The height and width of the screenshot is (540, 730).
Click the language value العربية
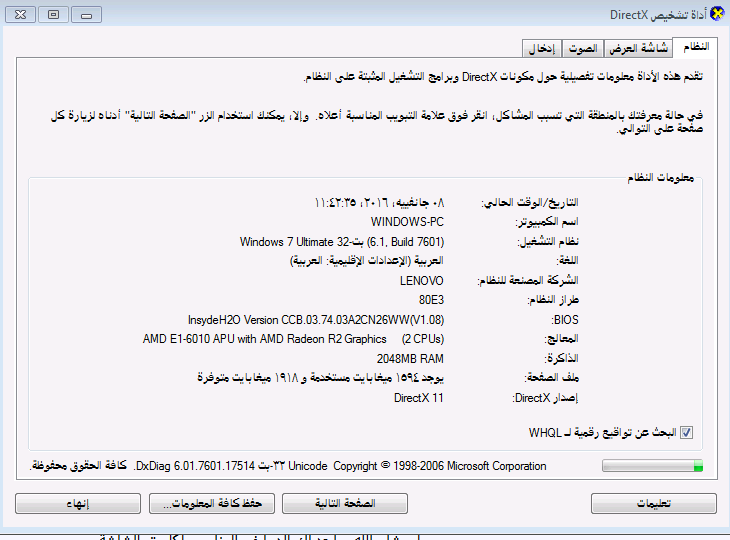click(367, 261)
